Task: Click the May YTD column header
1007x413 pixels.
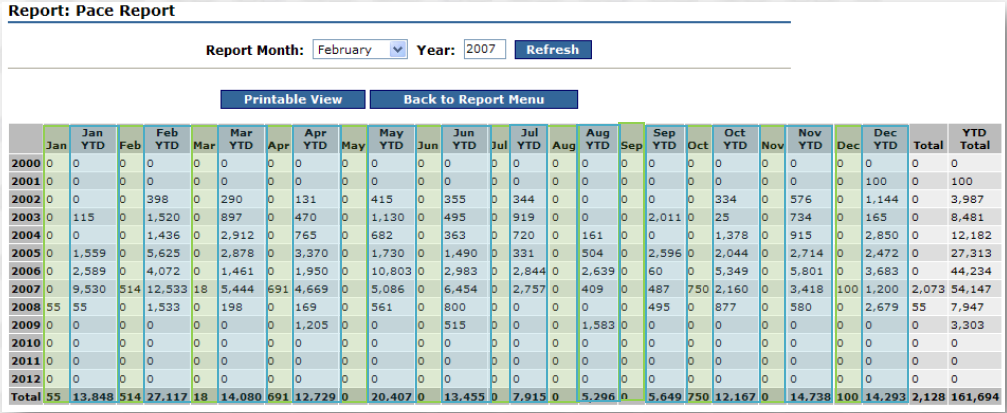Action: coord(391,139)
